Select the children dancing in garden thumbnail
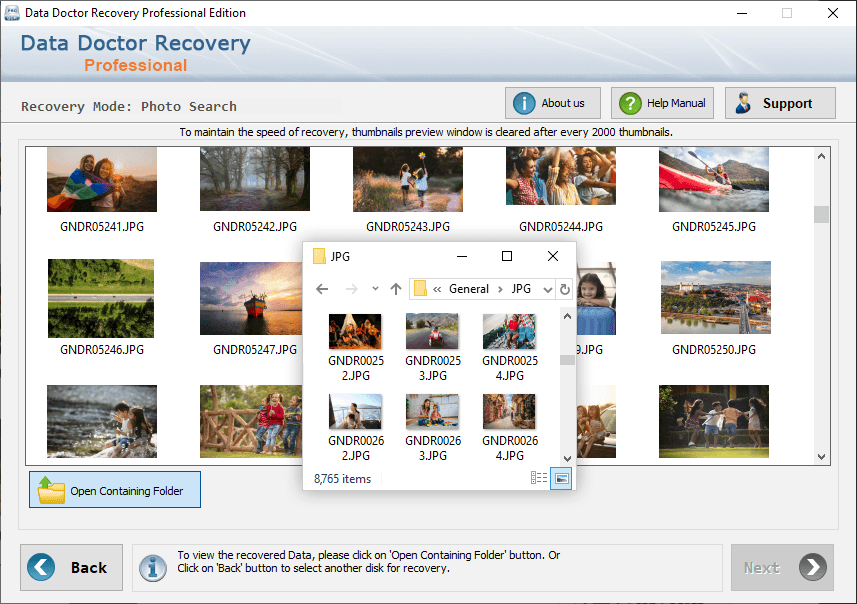 point(714,421)
